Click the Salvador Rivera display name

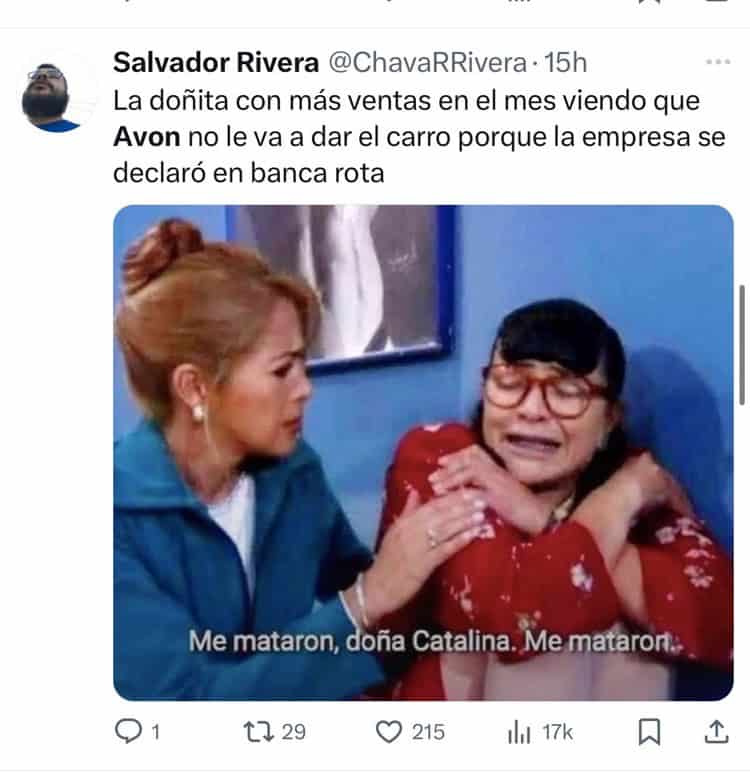coord(216,63)
